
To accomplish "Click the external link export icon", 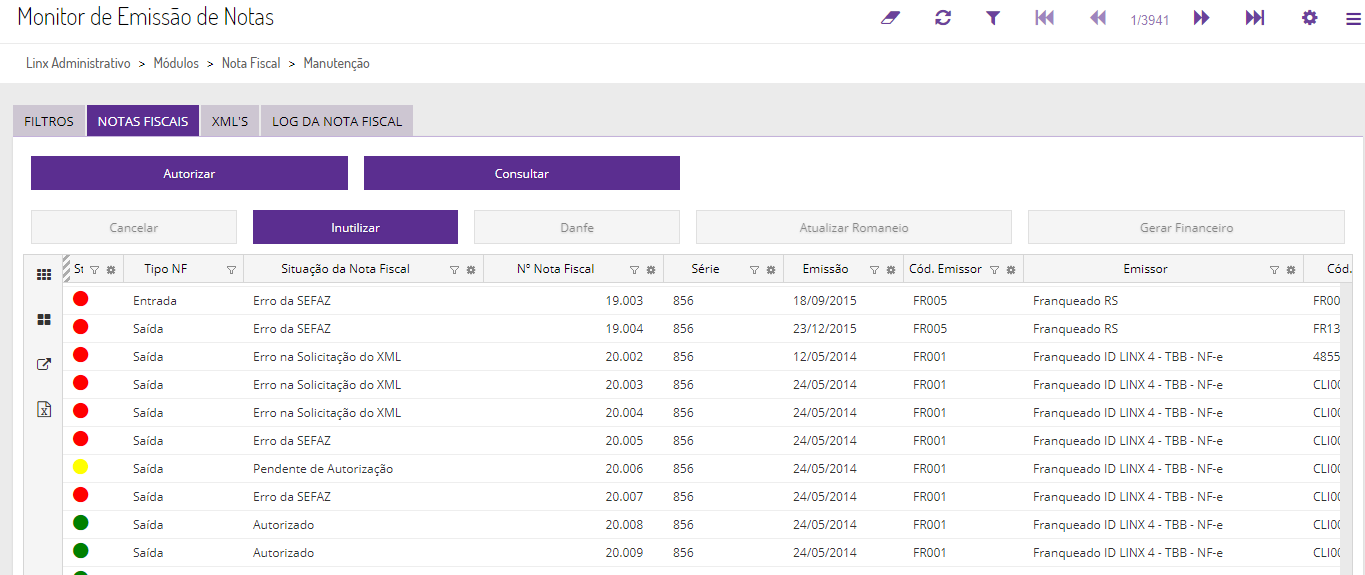I will coord(44,364).
